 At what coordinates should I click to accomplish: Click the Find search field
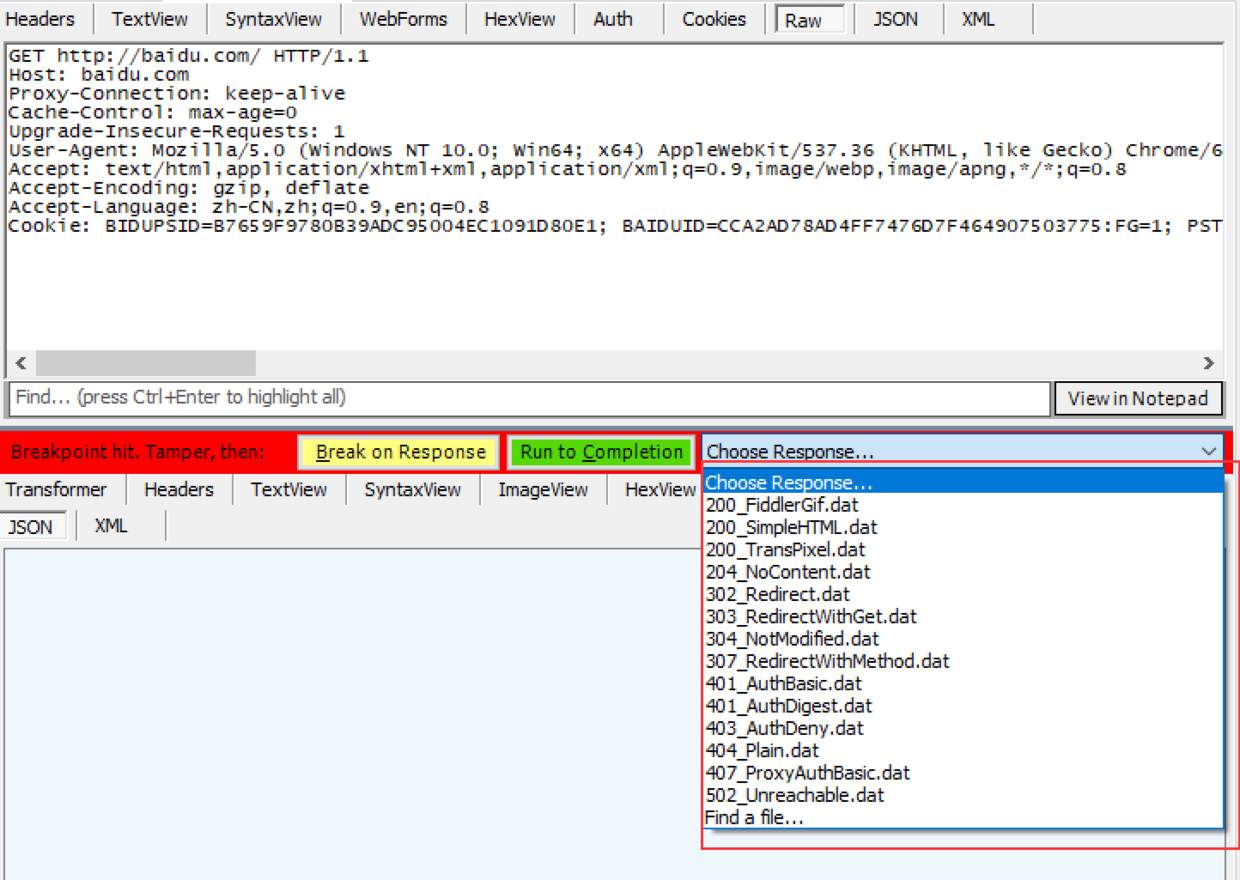pos(529,398)
